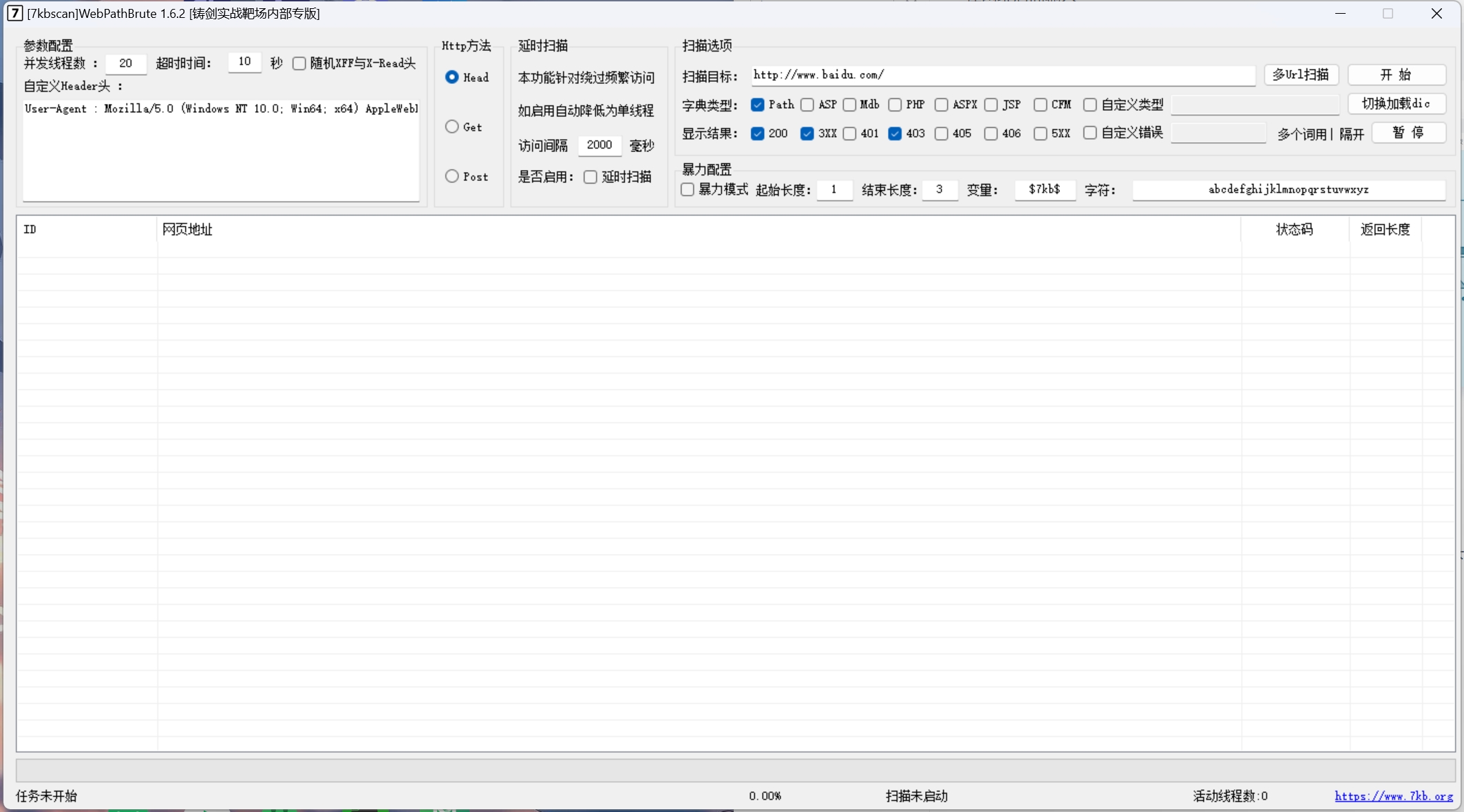This screenshot has width=1464, height=812.
Task: Uncheck the 403 result display option
Action: 895,133
